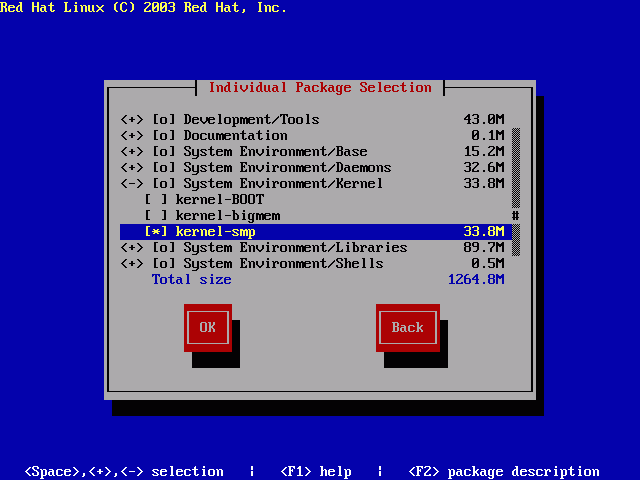Toggle the System Environment/Base checkbox
Image resolution: width=640 pixels, height=480 pixels.
[x=164, y=151]
